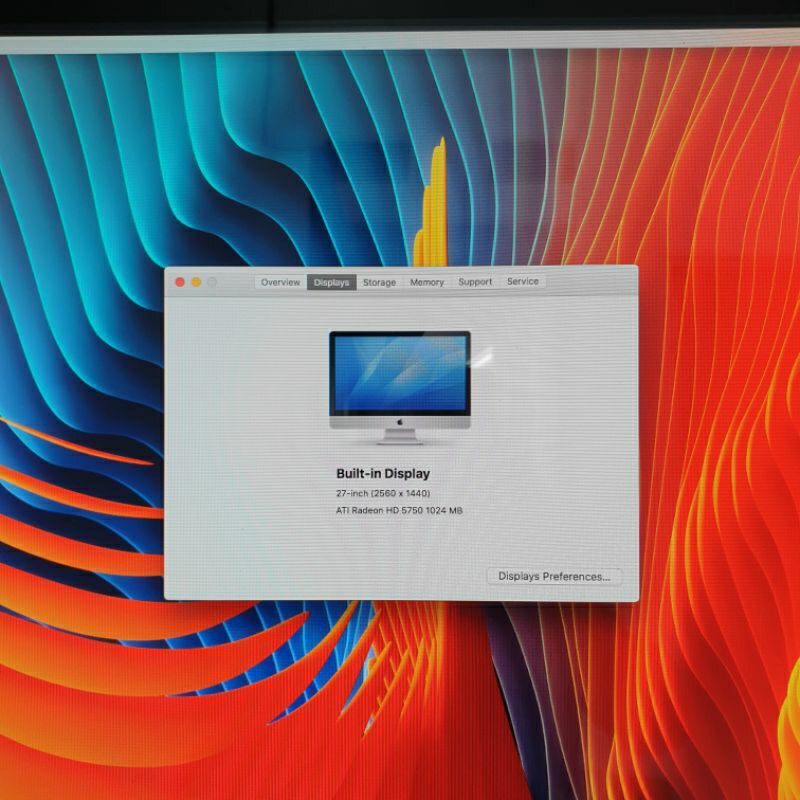Screen dimensions: 800x800
Task: Close the About This Mac window
Action: click(180, 282)
